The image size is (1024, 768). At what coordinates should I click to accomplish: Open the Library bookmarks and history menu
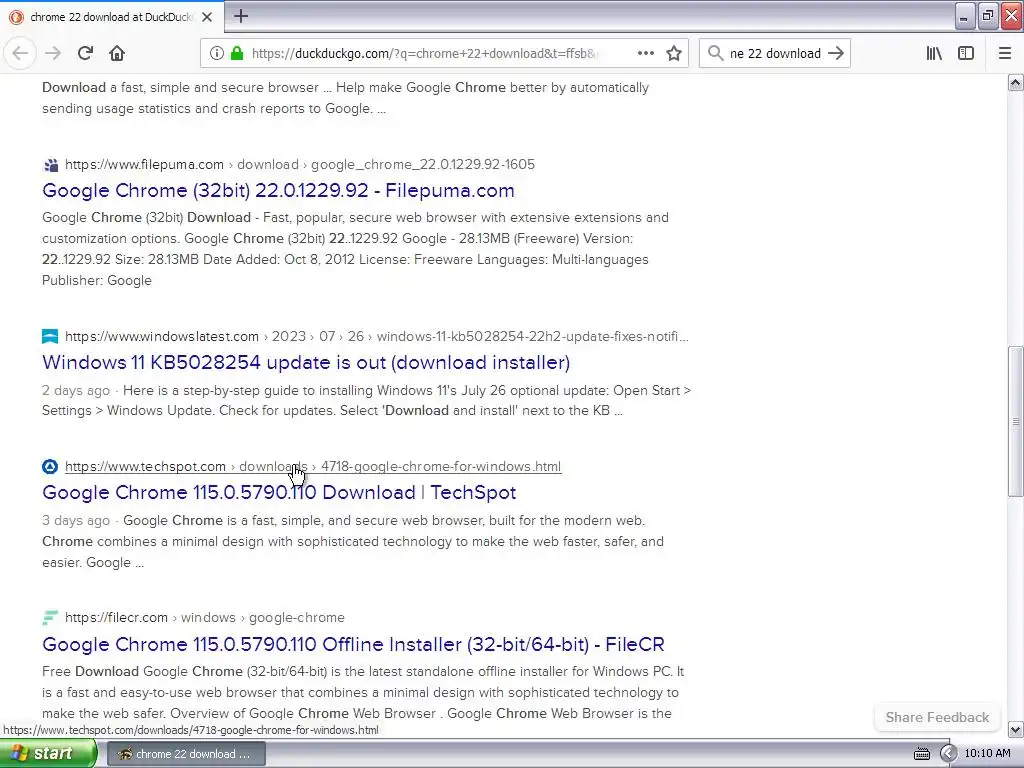coord(934,54)
